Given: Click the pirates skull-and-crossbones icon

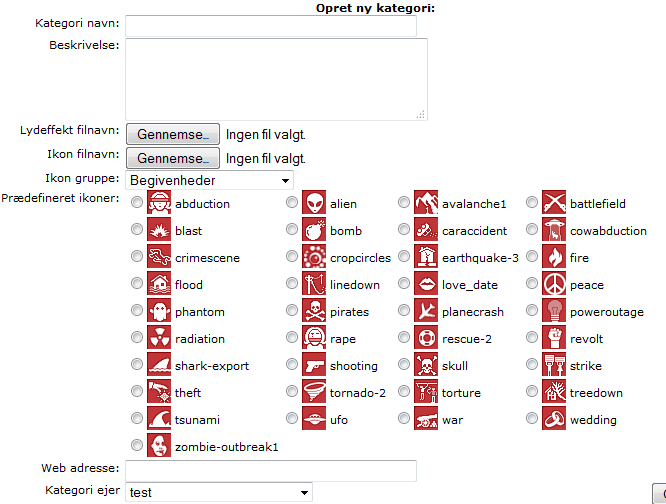Looking at the screenshot, I should pyautogui.click(x=314, y=310).
